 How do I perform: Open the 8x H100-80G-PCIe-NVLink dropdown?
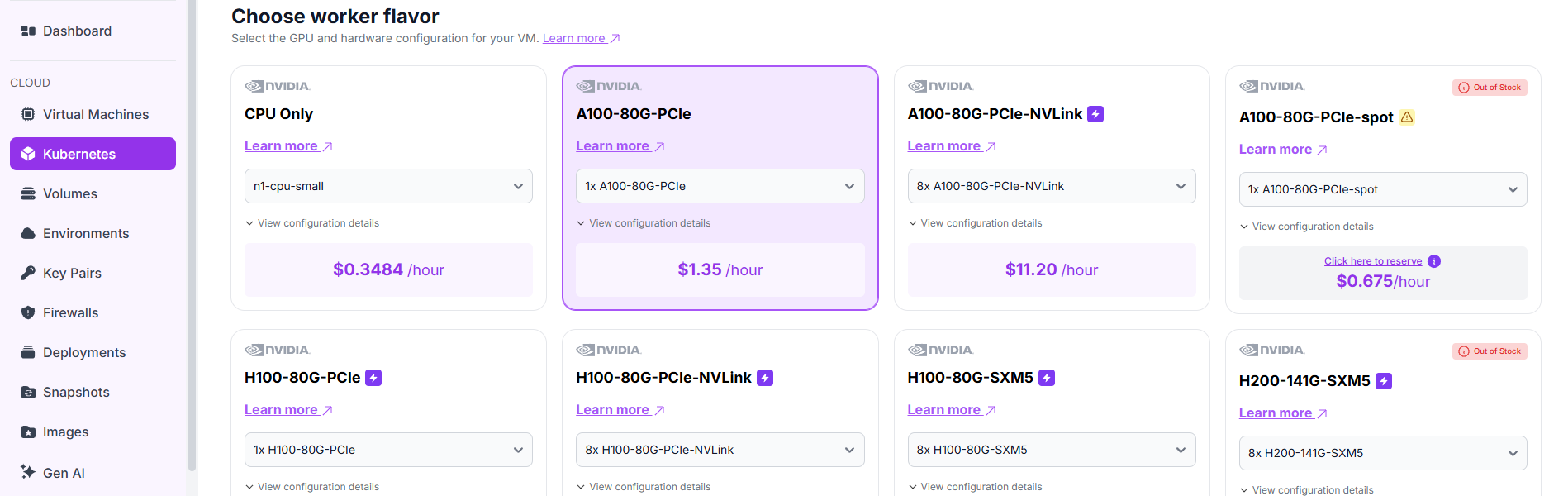720,450
